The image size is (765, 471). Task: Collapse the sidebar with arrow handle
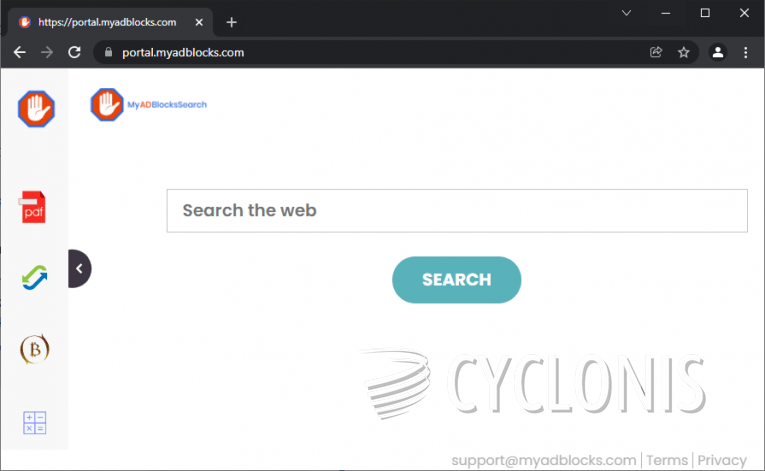79,268
